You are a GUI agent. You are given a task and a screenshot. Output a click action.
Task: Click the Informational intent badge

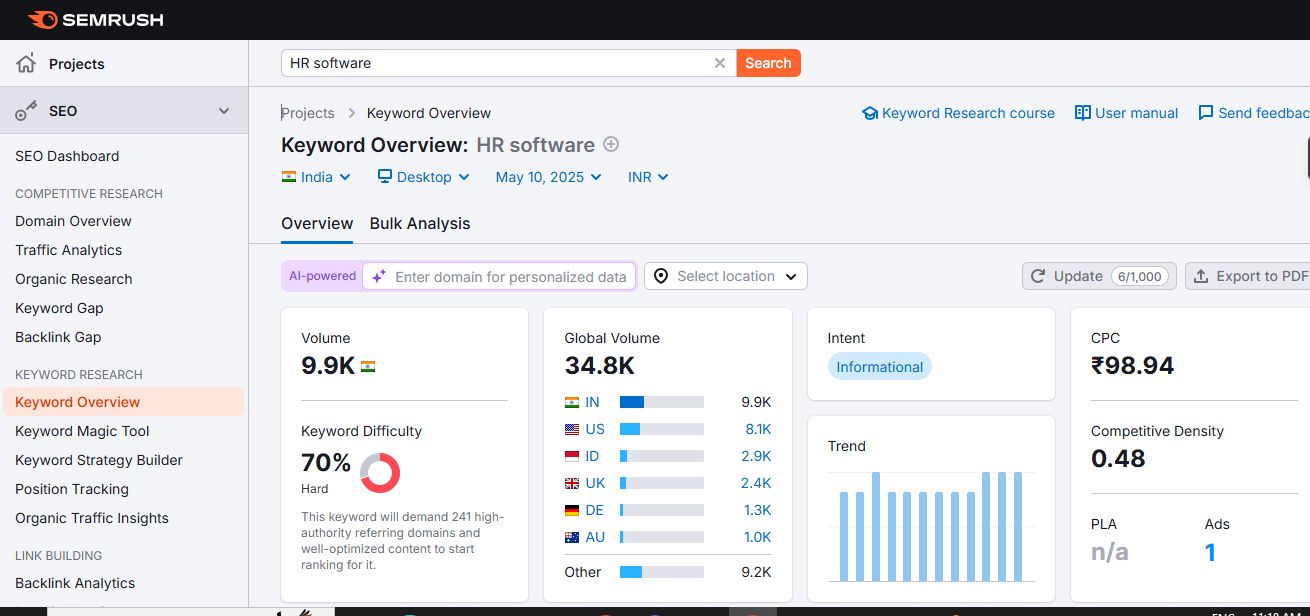click(x=879, y=367)
